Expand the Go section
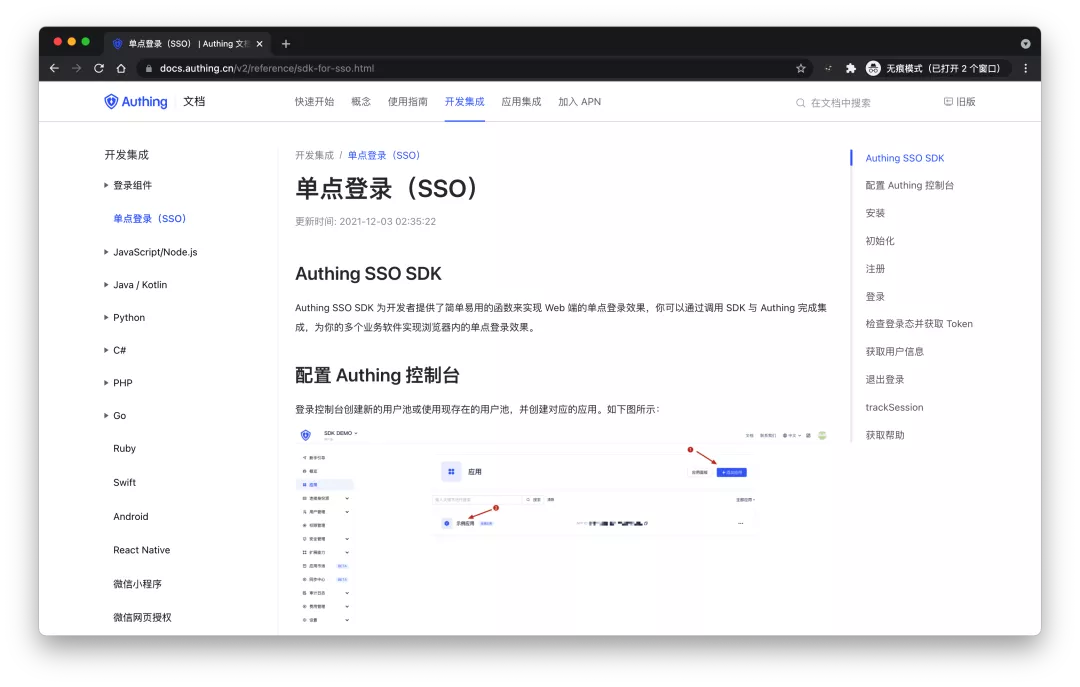Image resolution: width=1080 pixels, height=687 pixels. tap(106, 416)
